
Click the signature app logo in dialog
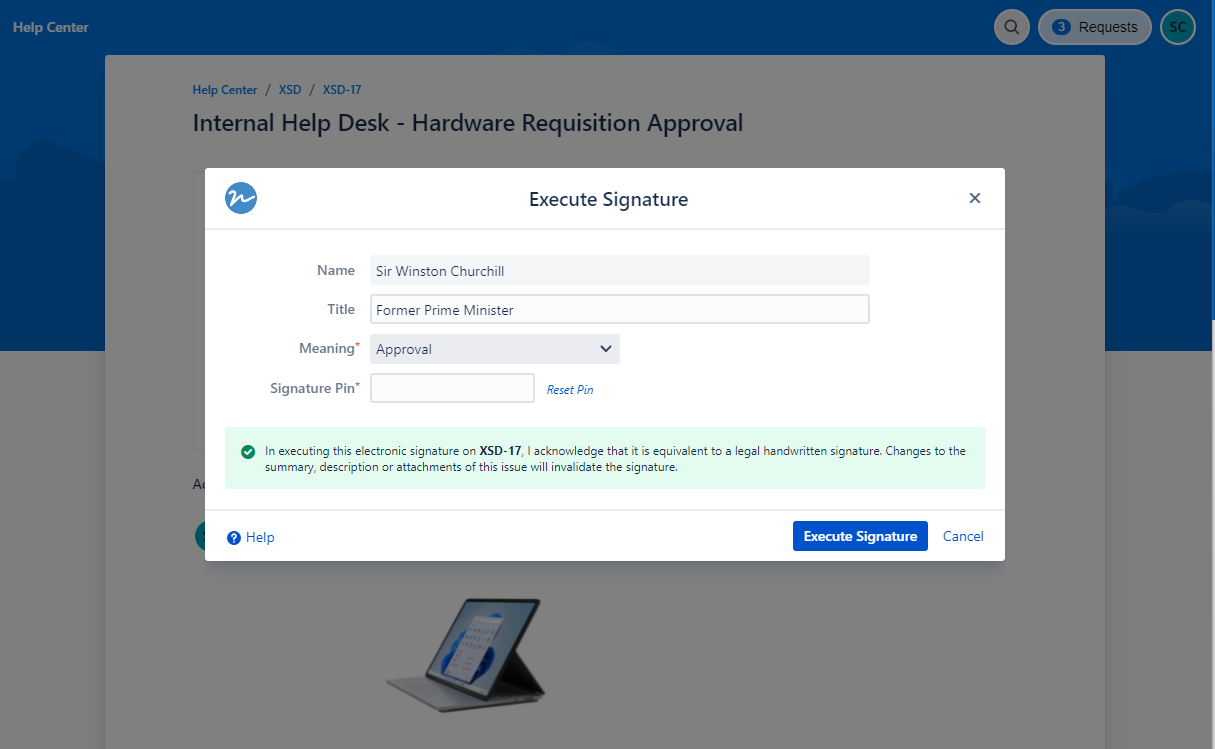(x=241, y=198)
